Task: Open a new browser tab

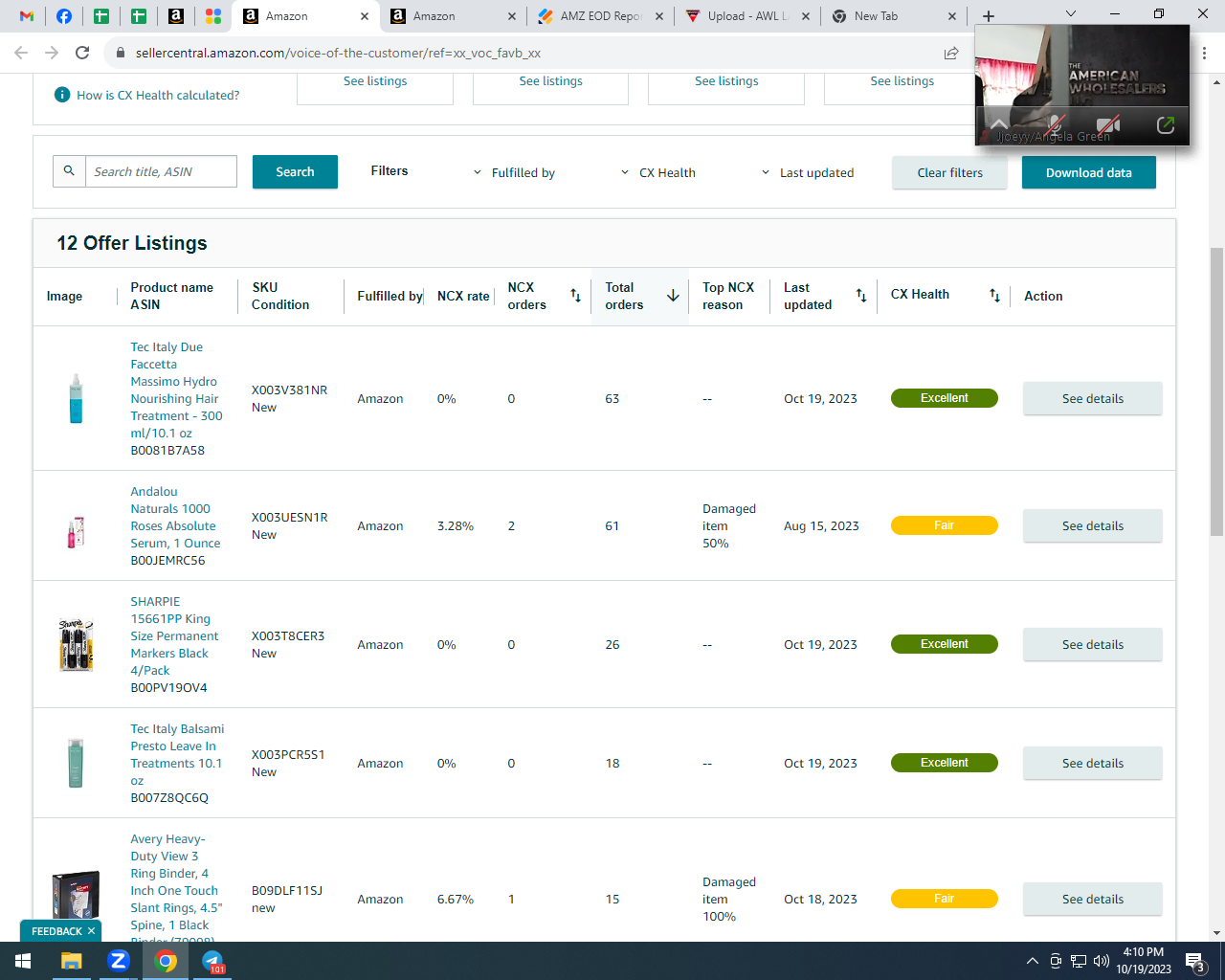Action: (989, 16)
